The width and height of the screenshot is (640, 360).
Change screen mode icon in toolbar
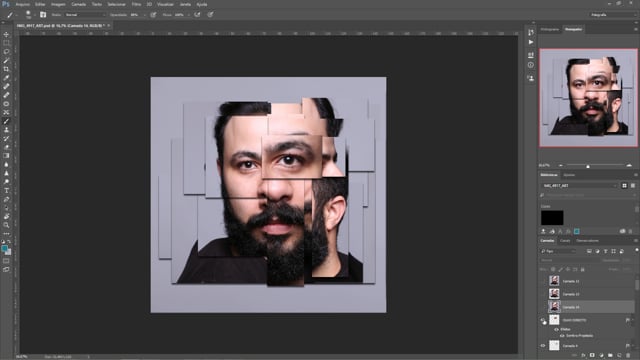pyautogui.click(x=6, y=269)
